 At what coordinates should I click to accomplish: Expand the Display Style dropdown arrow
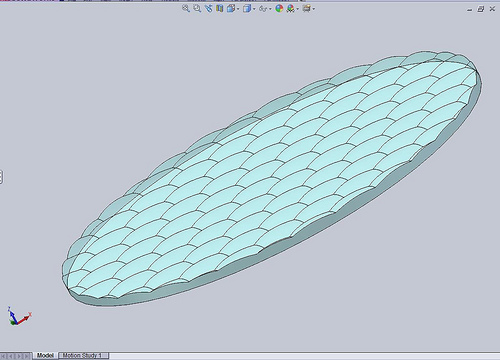pyautogui.click(x=254, y=9)
